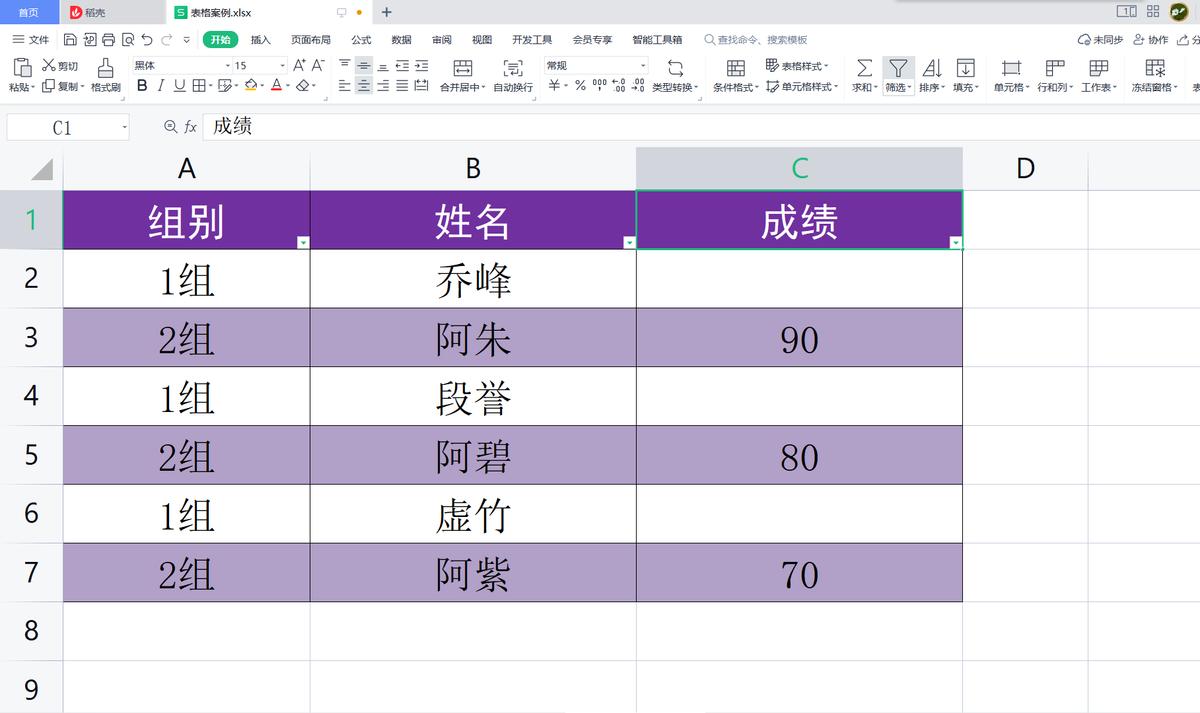Image resolution: width=1200 pixels, height=713 pixels.
Task: Toggle italic formatting
Action: click(x=159, y=85)
